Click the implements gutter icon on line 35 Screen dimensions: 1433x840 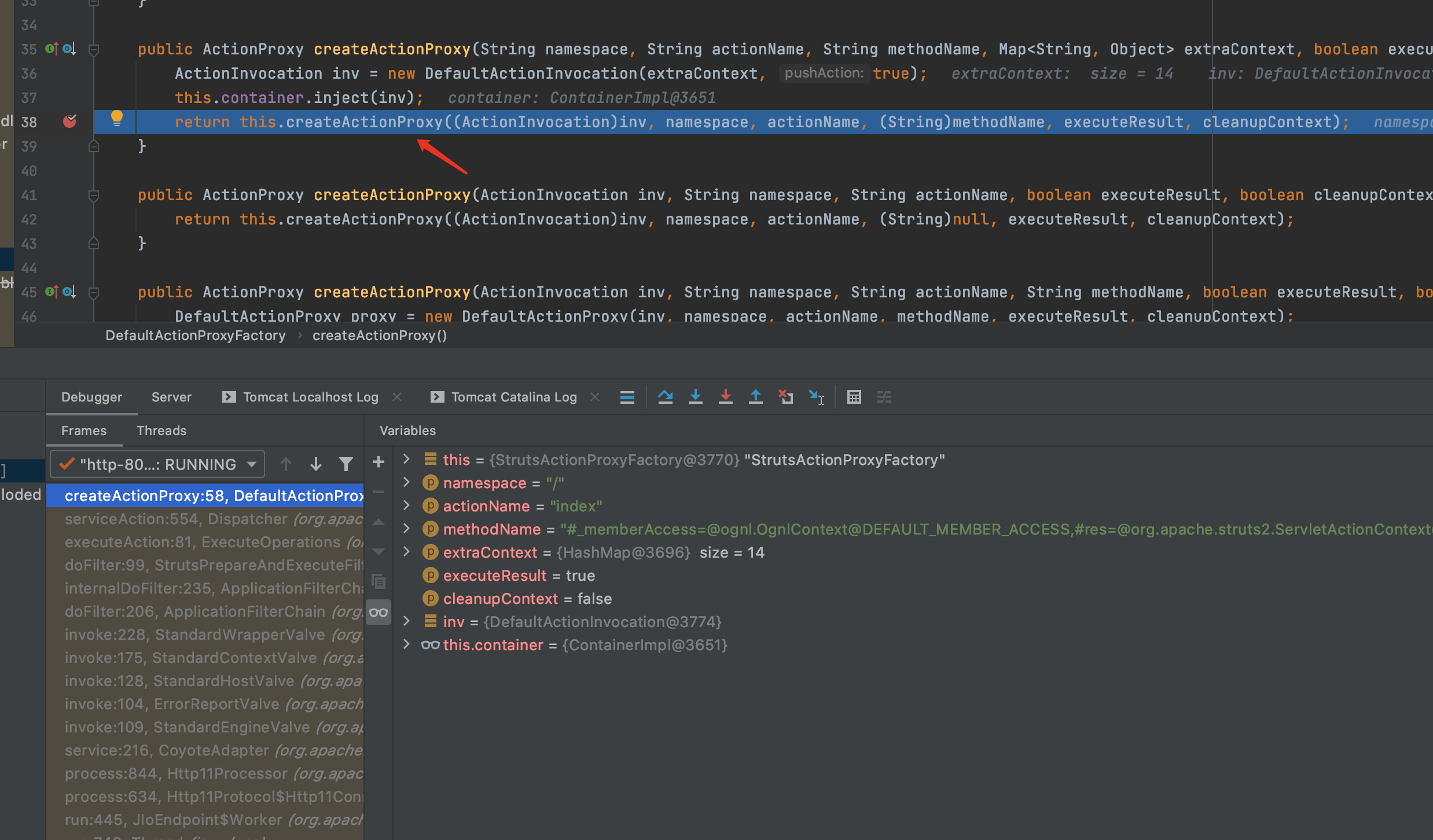52,49
